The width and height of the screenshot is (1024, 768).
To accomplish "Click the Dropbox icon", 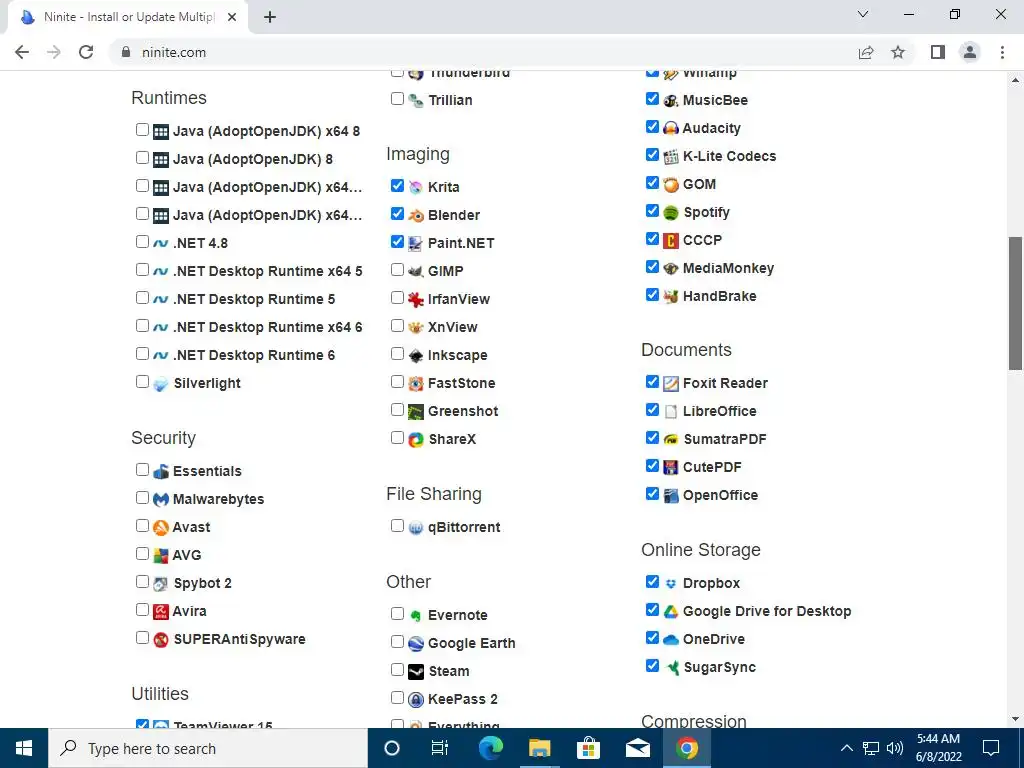I will 671,583.
